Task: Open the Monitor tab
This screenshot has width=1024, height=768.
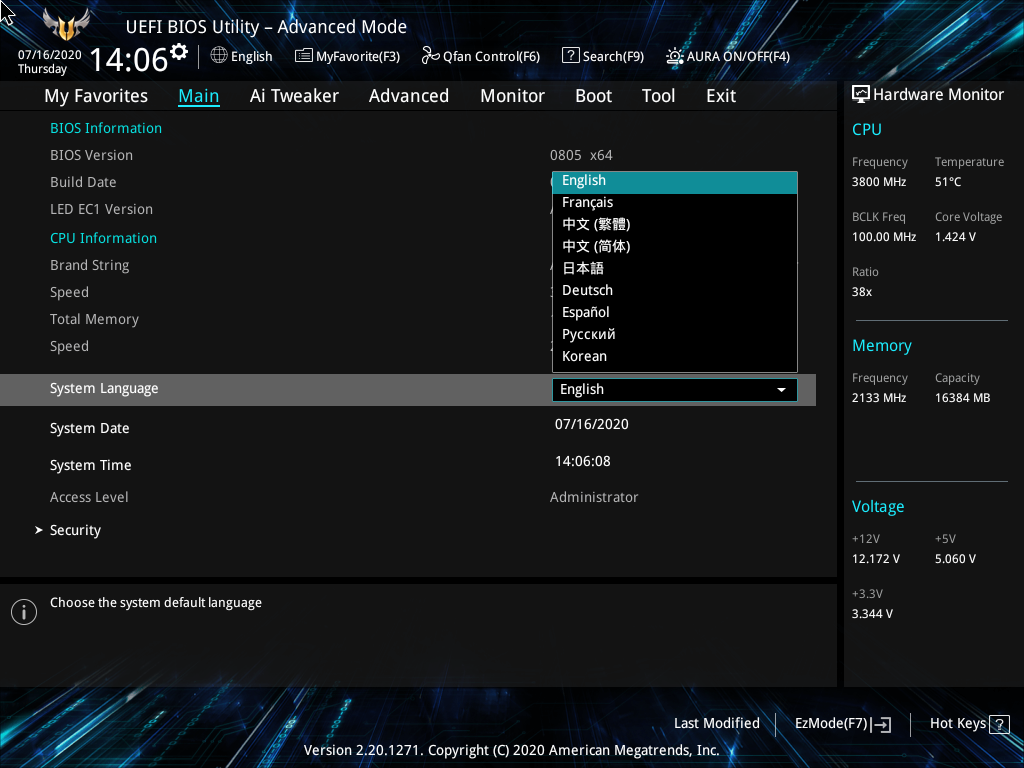Action: pos(512,96)
